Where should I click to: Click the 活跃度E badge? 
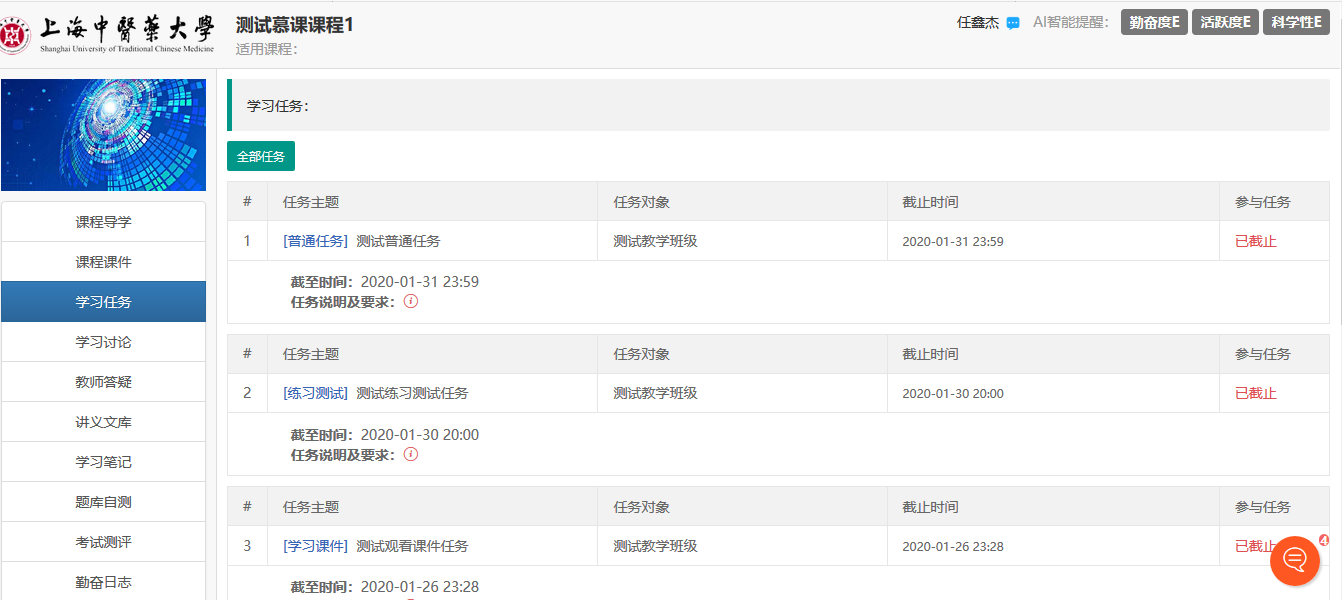[x=1225, y=23]
